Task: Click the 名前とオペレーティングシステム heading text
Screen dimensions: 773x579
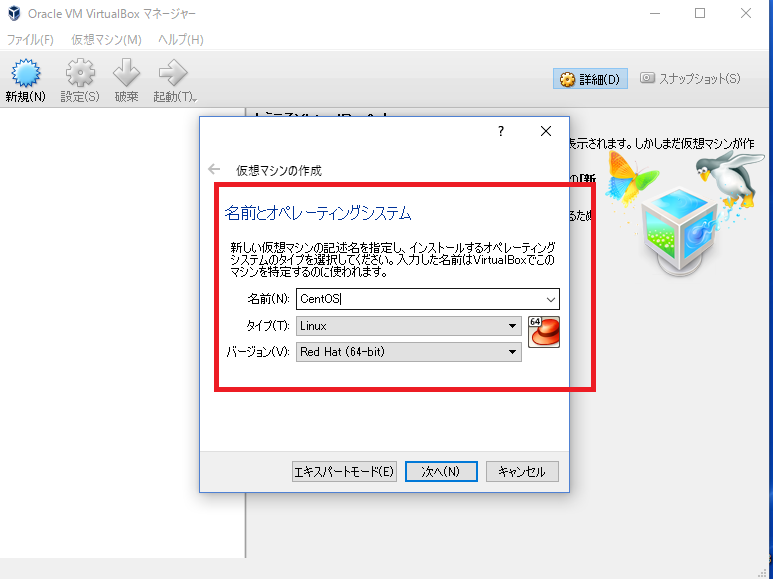Action: 318,213
